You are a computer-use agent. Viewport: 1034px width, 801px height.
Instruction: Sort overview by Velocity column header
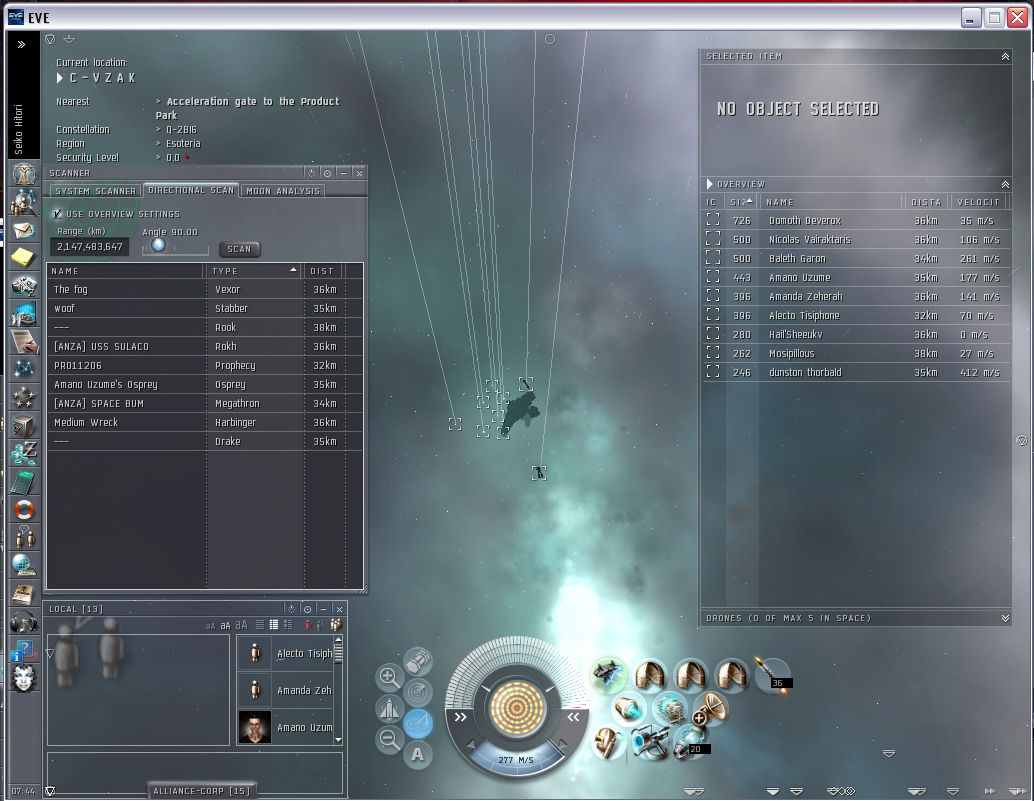978,202
